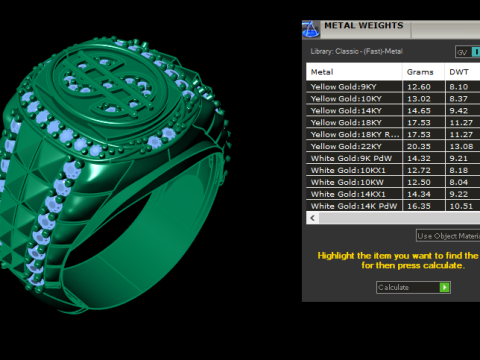Click the 12.60 grams value

pyautogui.click(x=419, y=87)
